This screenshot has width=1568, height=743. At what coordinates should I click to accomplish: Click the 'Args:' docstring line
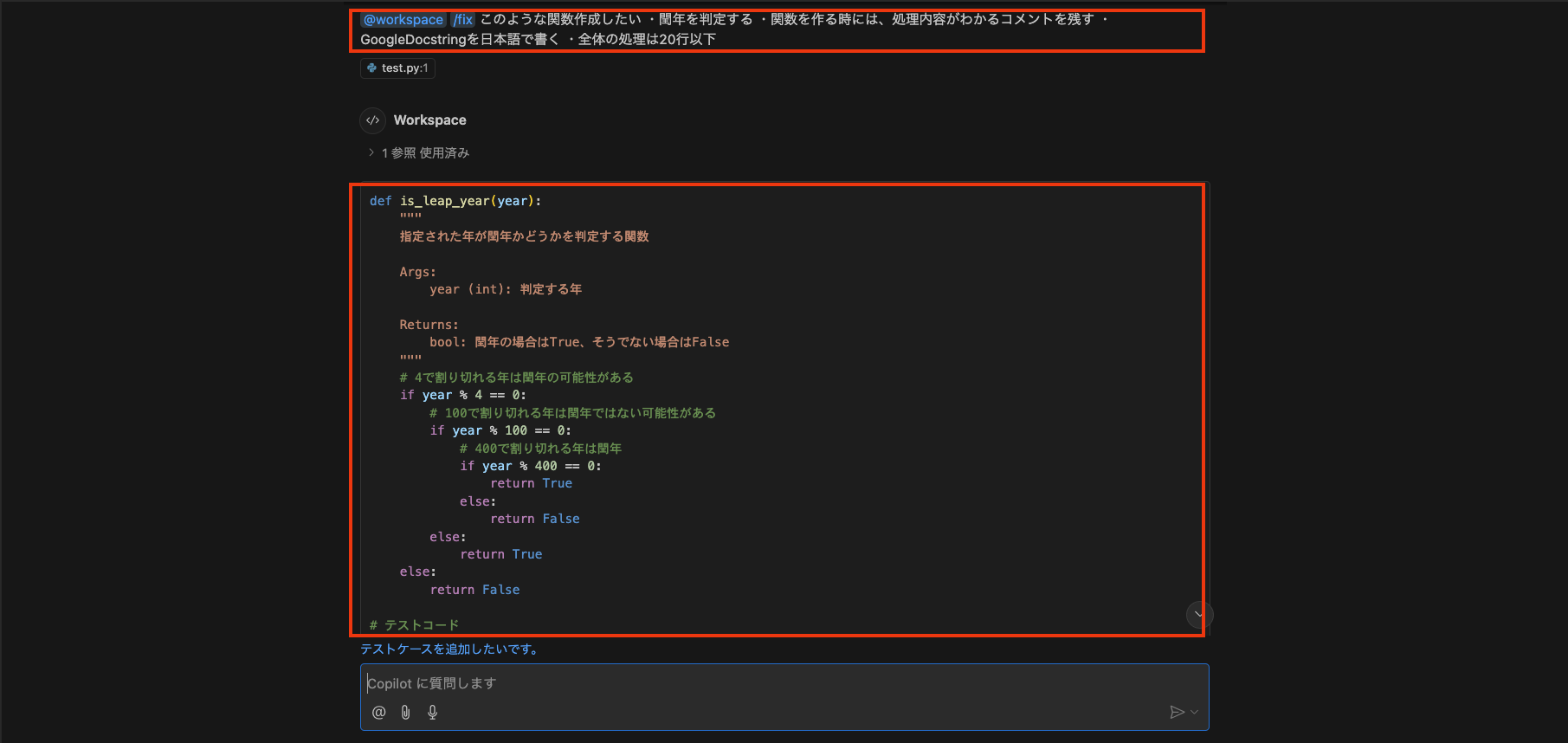[x=418, y=272]
